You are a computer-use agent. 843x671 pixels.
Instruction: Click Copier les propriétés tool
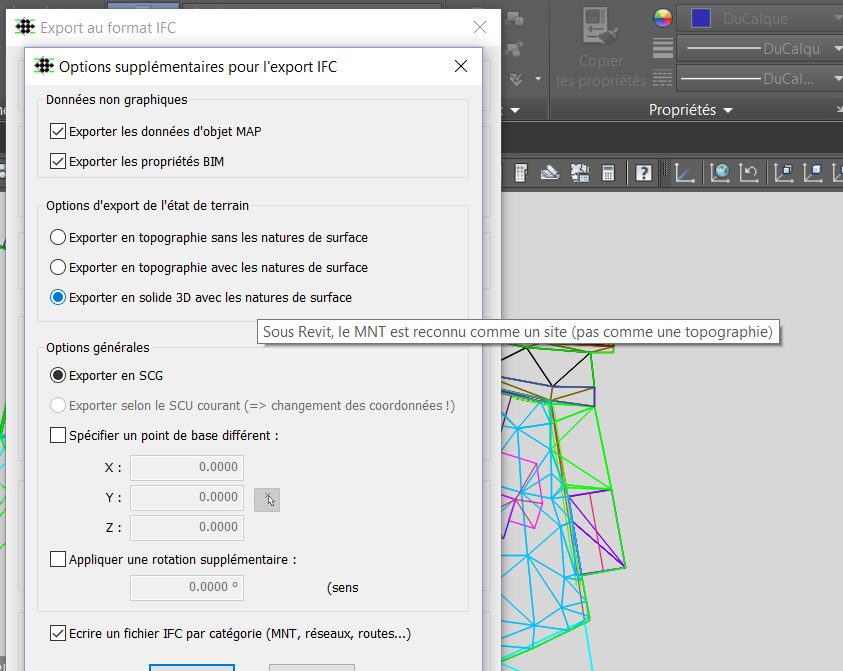(600, 47)
